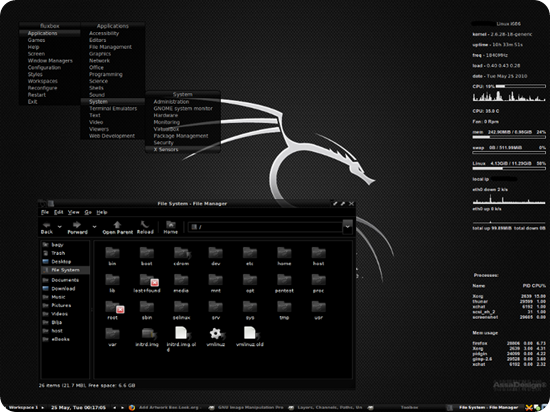The image size is (550, 412).
Task: Select Documents in the sidebar
Action: pos(66,280)
